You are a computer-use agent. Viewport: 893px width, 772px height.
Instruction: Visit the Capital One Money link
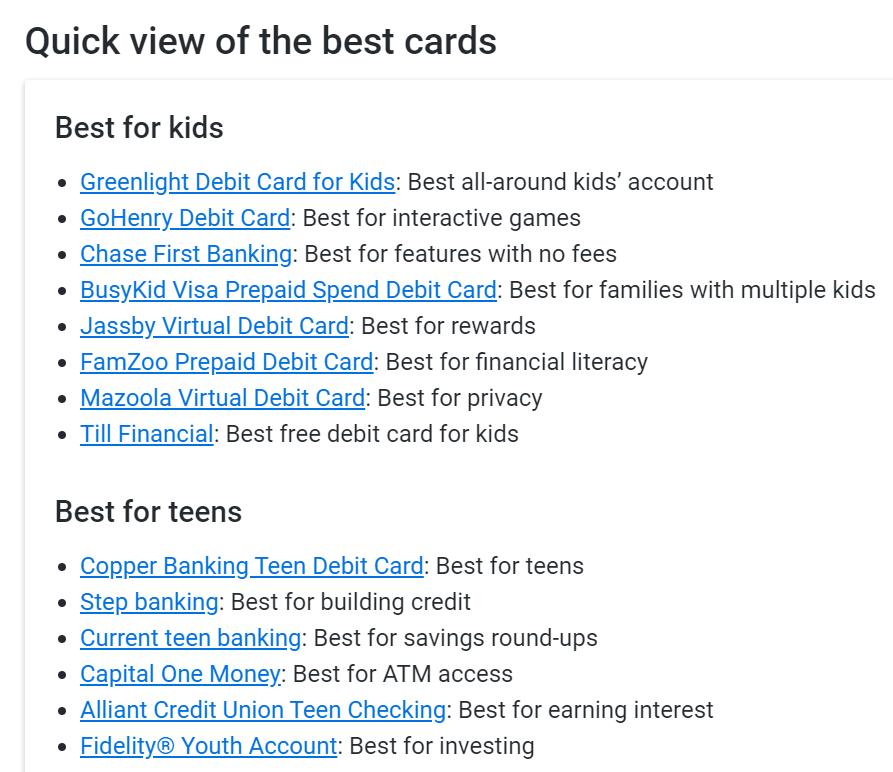[x=180, y=674]
